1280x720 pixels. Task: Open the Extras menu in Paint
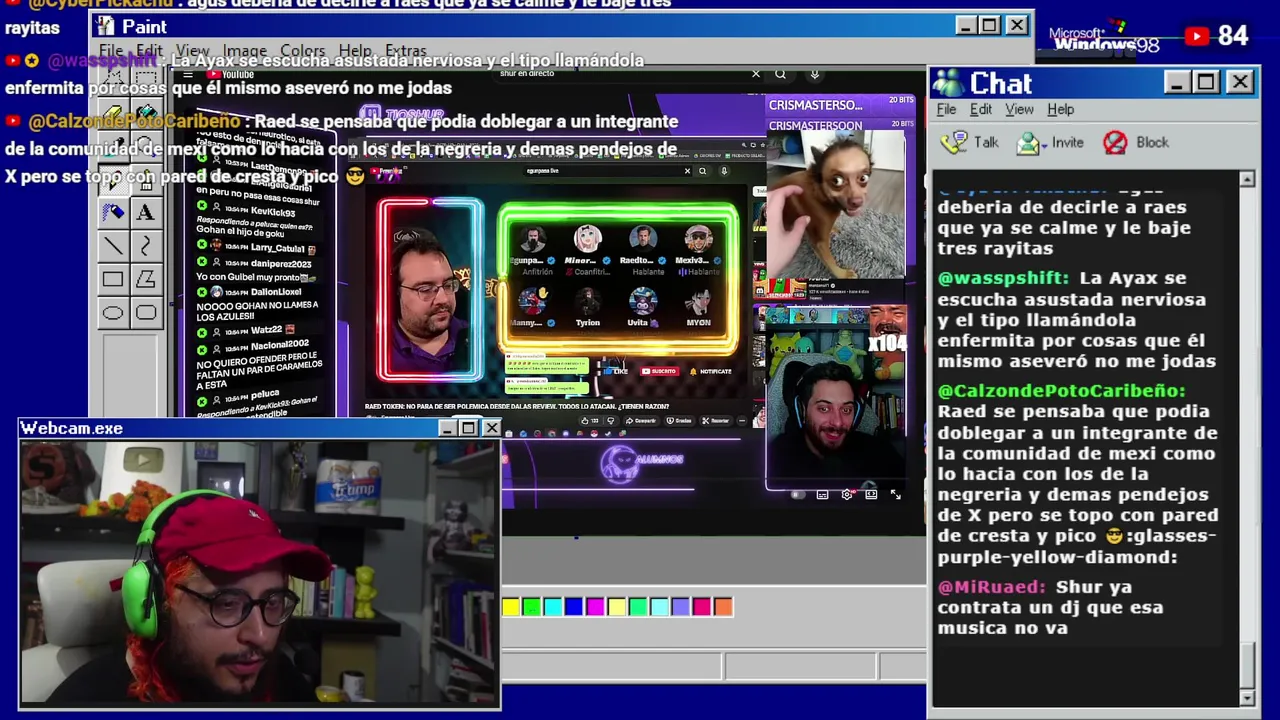(405, 50)
